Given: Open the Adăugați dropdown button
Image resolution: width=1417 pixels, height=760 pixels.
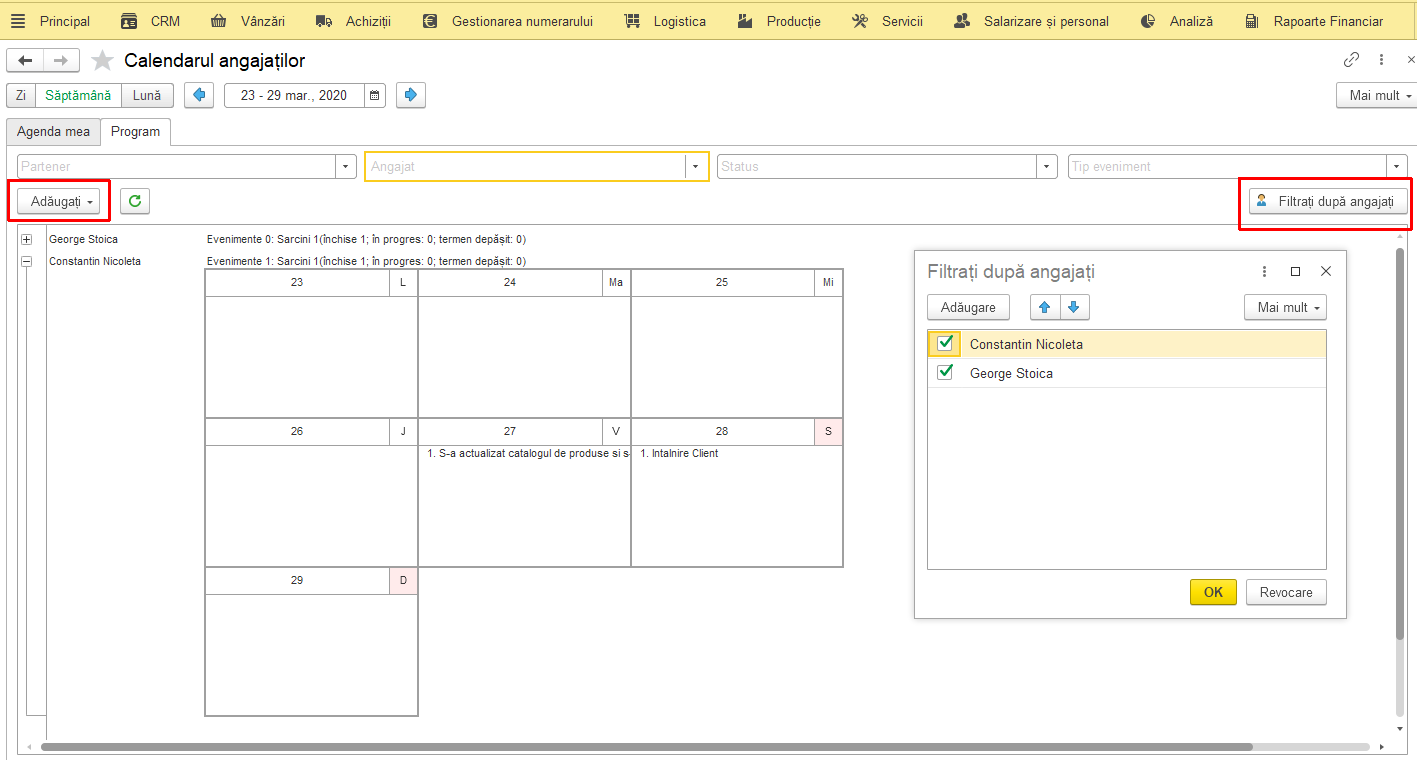Looking at the screenshot, I should click(x=59, y=201).
